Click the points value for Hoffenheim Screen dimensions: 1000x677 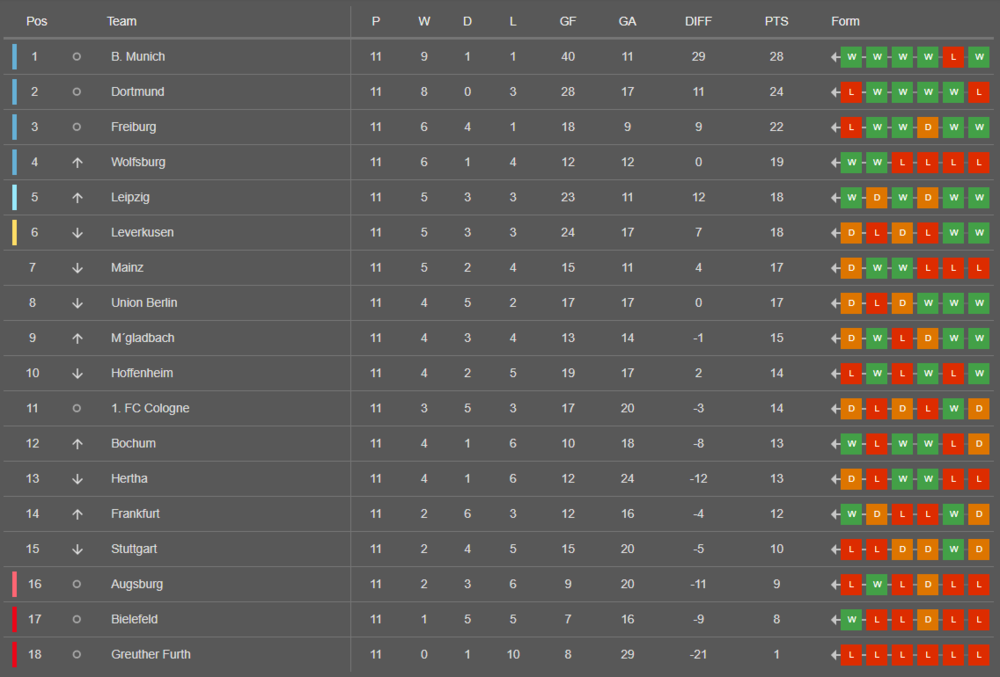[x=776, y=373]
